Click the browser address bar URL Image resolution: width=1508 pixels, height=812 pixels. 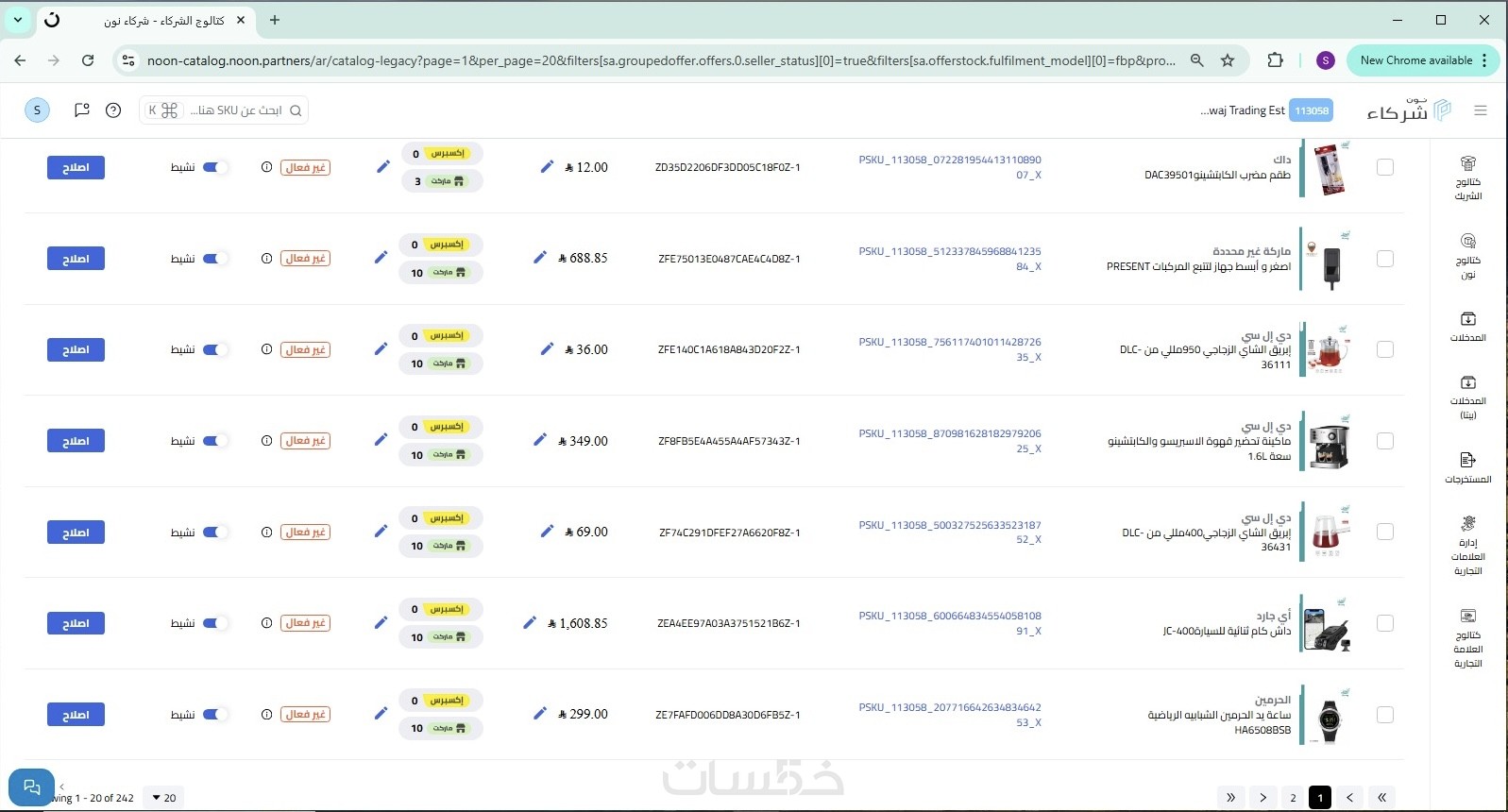pos(661,60)
